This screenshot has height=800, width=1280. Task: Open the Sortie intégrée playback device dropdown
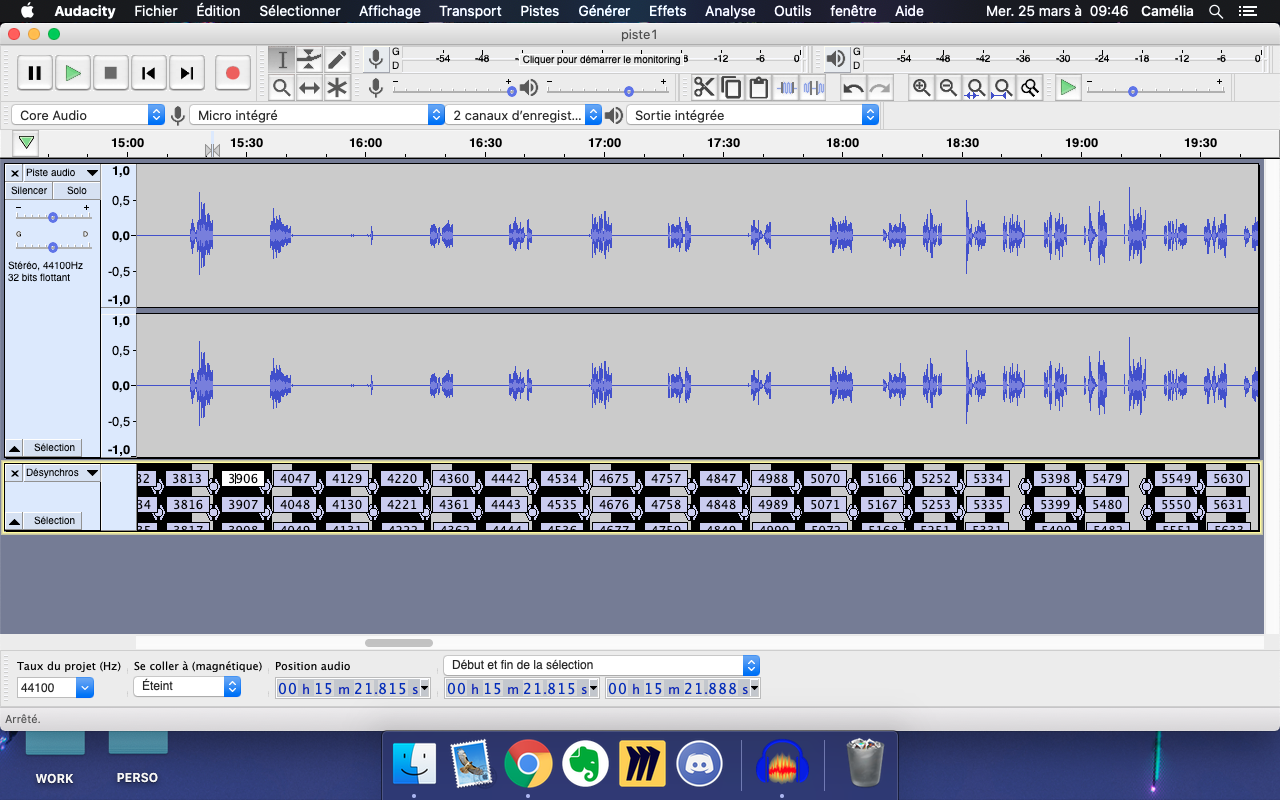pos(753,115)
